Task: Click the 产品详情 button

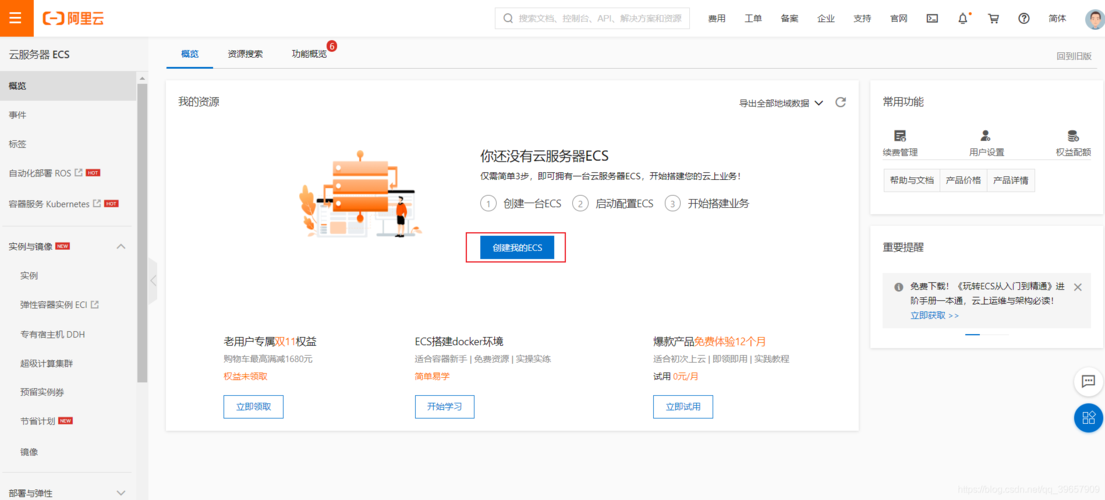Action: point(1011,180)
